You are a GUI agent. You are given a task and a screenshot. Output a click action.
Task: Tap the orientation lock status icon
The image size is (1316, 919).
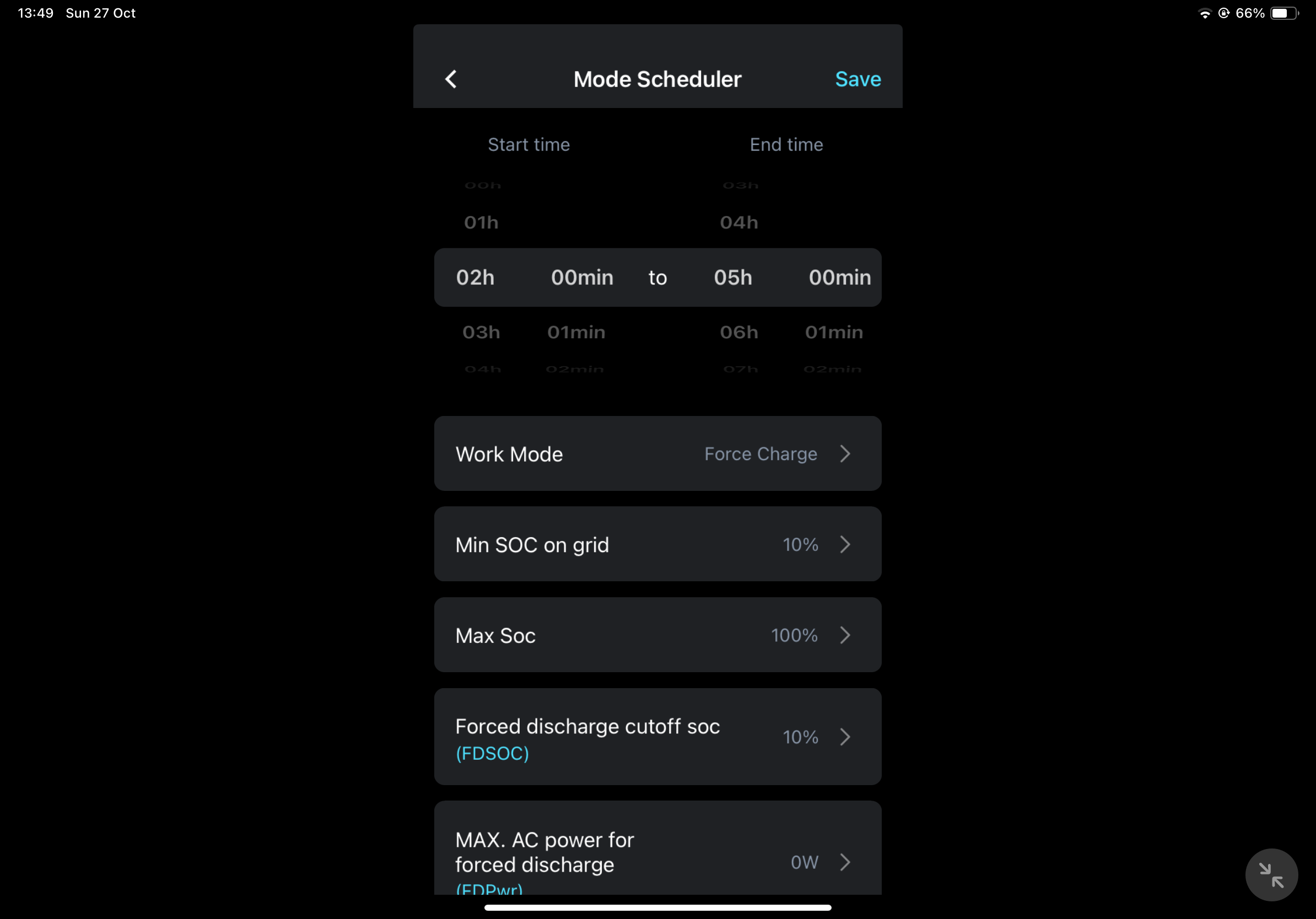(x=1223, y=13)
